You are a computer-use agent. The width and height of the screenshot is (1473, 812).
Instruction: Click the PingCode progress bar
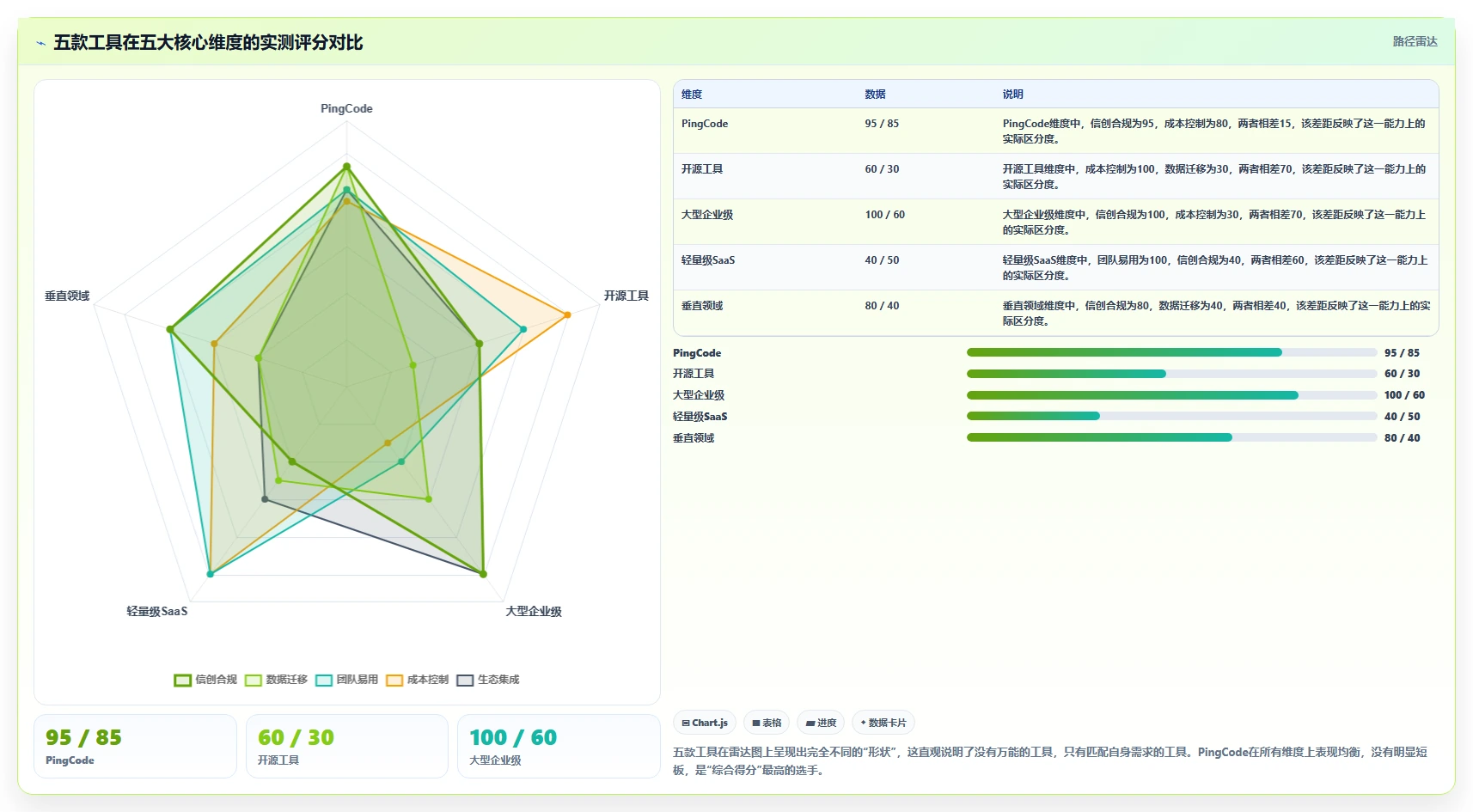click(1171, 352)
